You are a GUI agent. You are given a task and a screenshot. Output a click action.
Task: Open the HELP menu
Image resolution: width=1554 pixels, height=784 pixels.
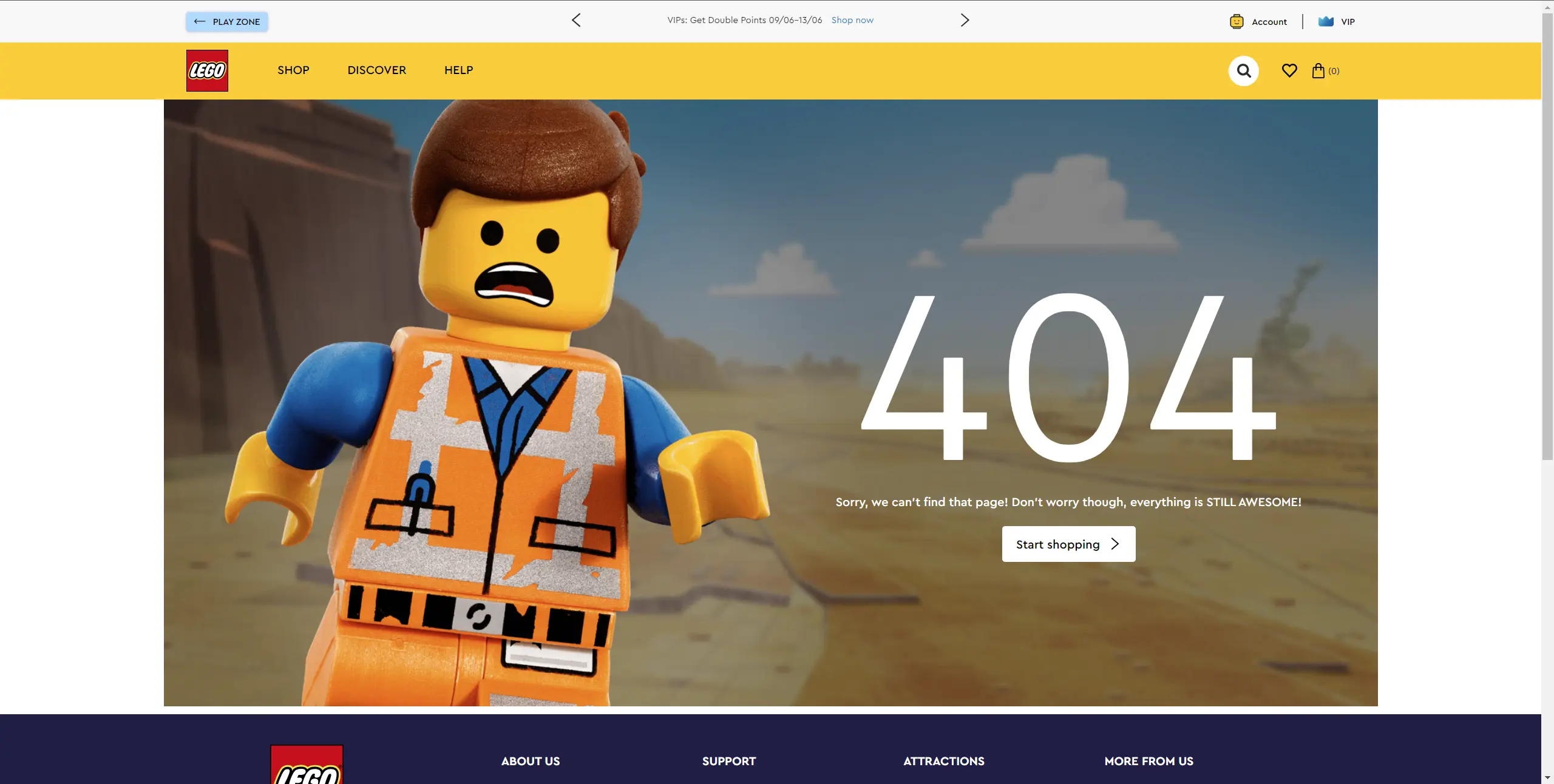click(x=458, y=70)
